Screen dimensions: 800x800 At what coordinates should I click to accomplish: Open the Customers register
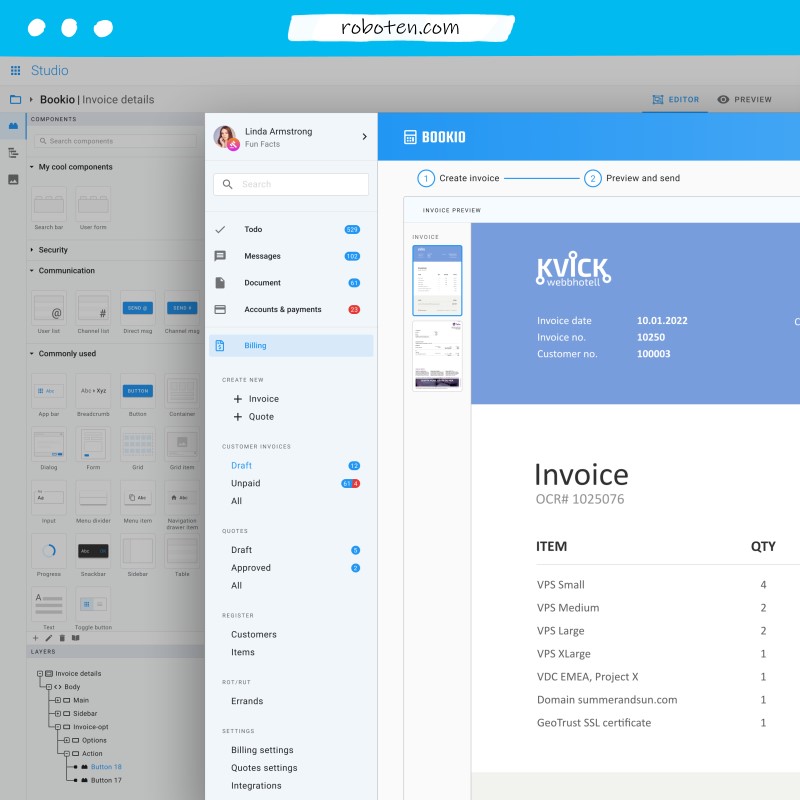(254, 634)
